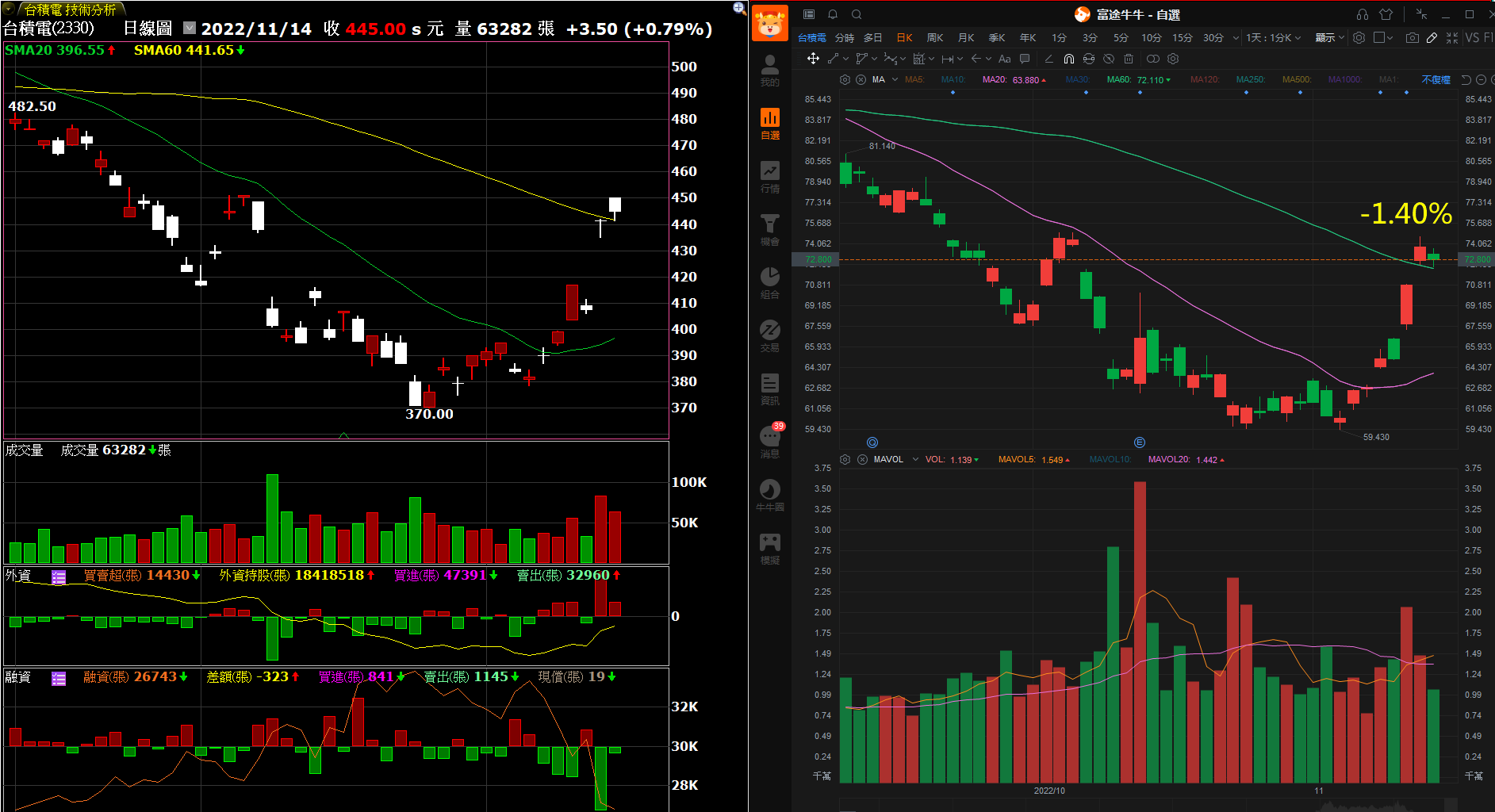
Task: Open the 自選 watchlist sidebar icon
Action: click(x=769, y=124)
